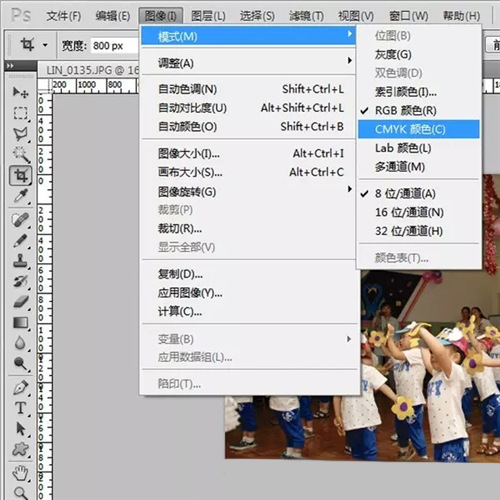Open crop tool preset dropdown arrow
This screenshot has width=500, height=500.
point(45,45)
